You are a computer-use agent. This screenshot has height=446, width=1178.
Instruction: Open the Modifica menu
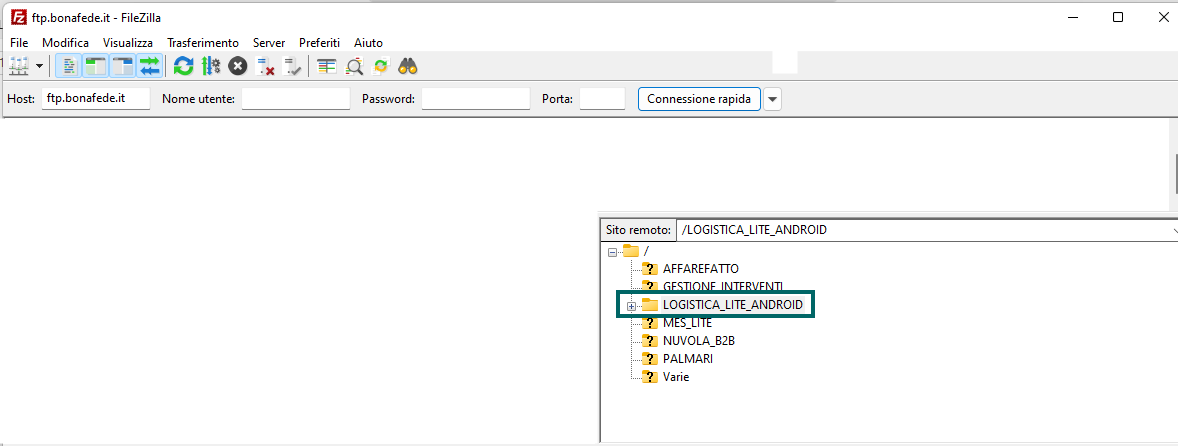coord(65,43)
